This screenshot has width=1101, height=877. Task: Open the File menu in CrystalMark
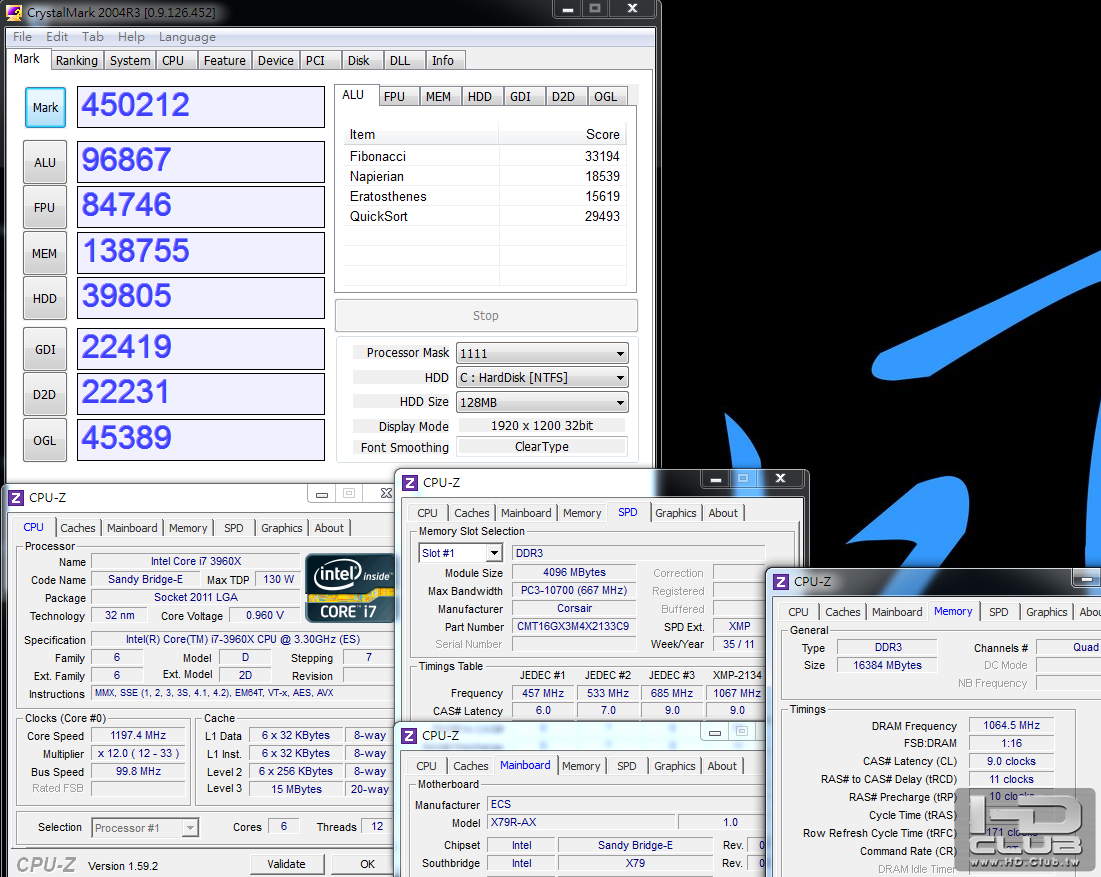pos(22,37)
